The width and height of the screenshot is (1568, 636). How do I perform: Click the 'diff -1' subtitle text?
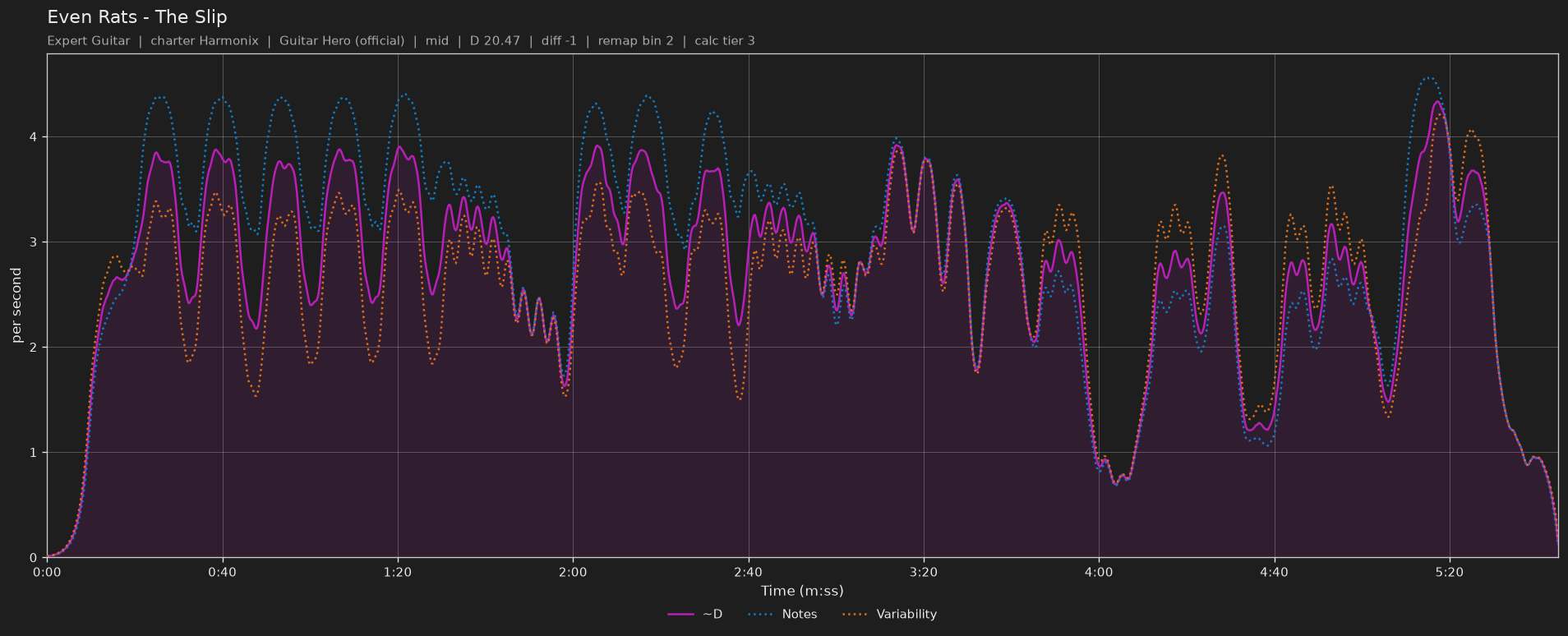pyautogui.click(x=559, y=40)
